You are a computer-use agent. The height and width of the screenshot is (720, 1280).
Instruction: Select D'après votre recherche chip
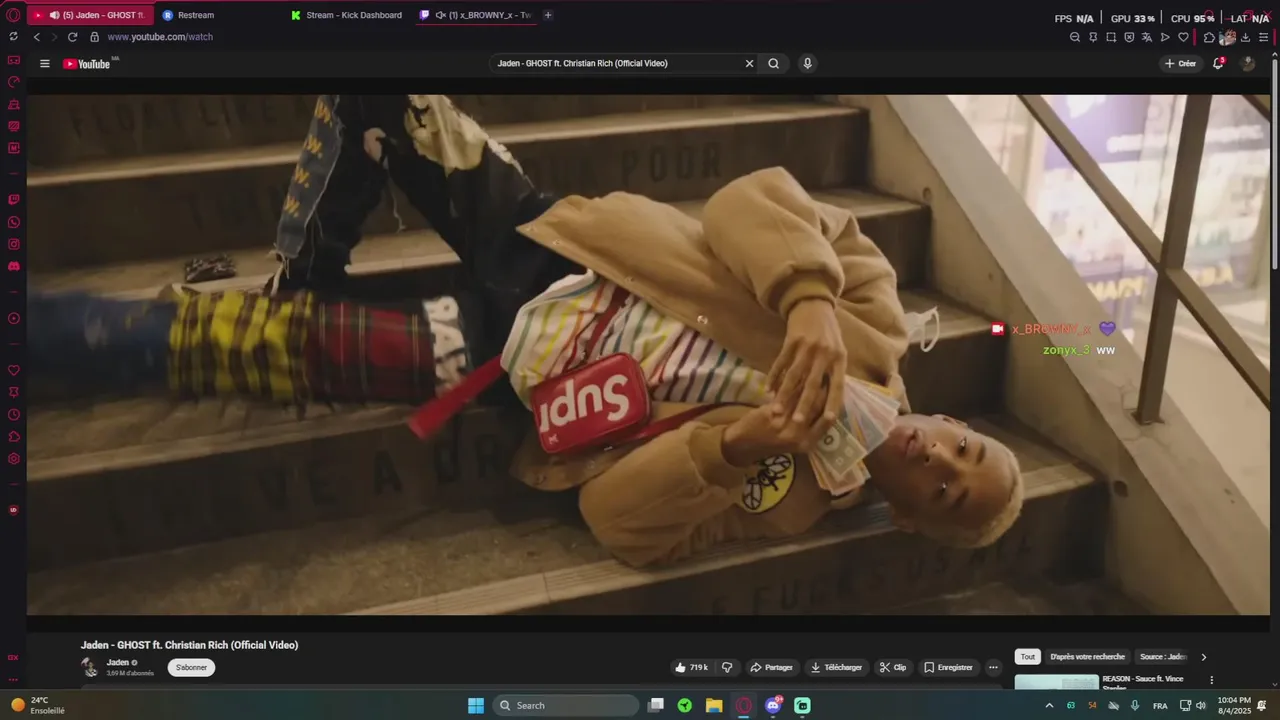pos(1087,657)
